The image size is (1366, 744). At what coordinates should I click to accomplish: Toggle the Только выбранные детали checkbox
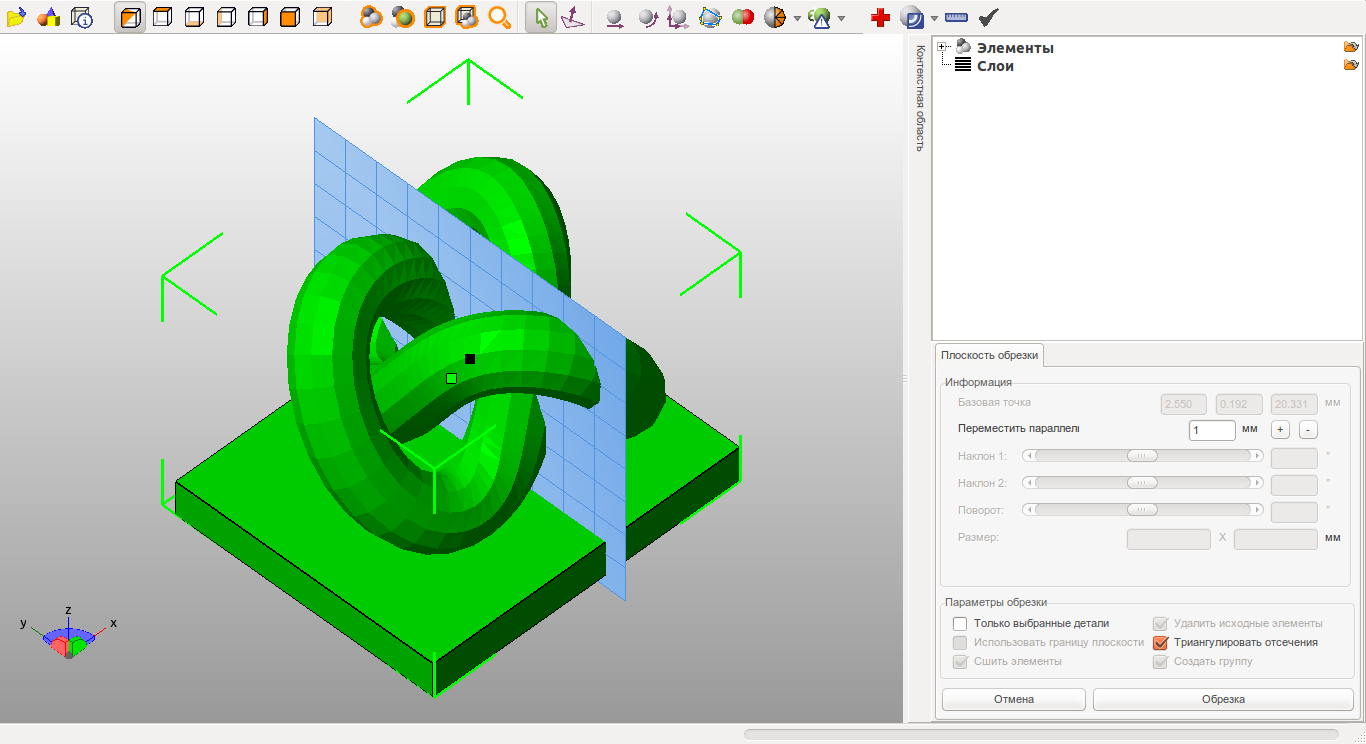960,624
